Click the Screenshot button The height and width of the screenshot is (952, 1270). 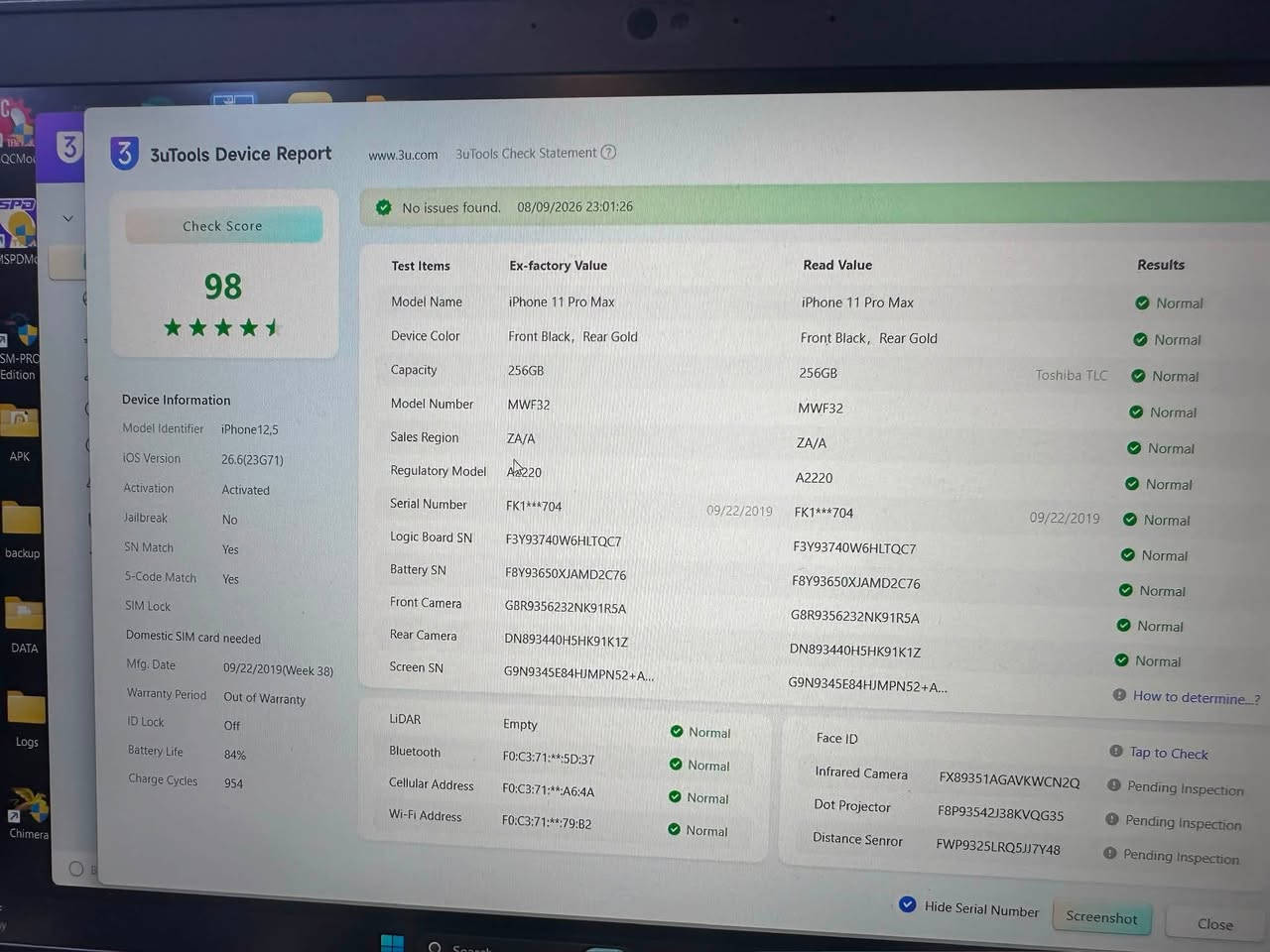(x=1101, y=917)
